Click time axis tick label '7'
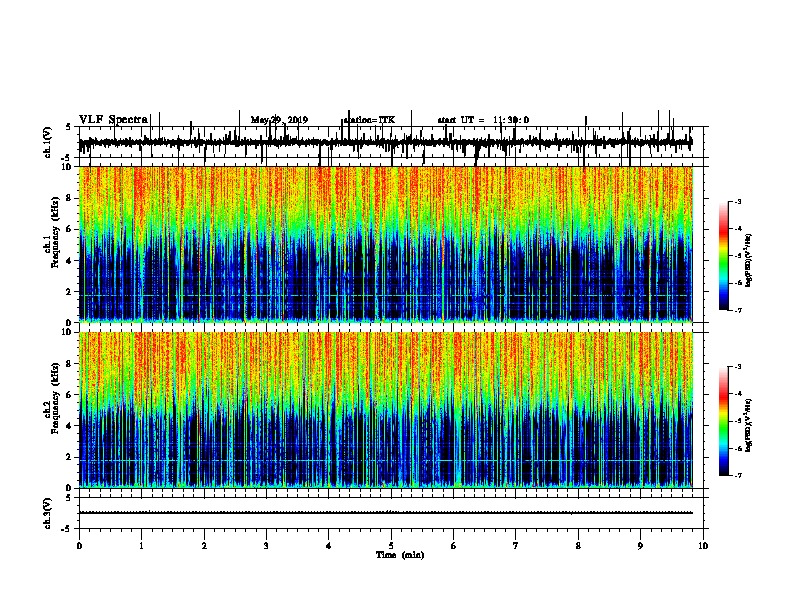 point(516,546)
